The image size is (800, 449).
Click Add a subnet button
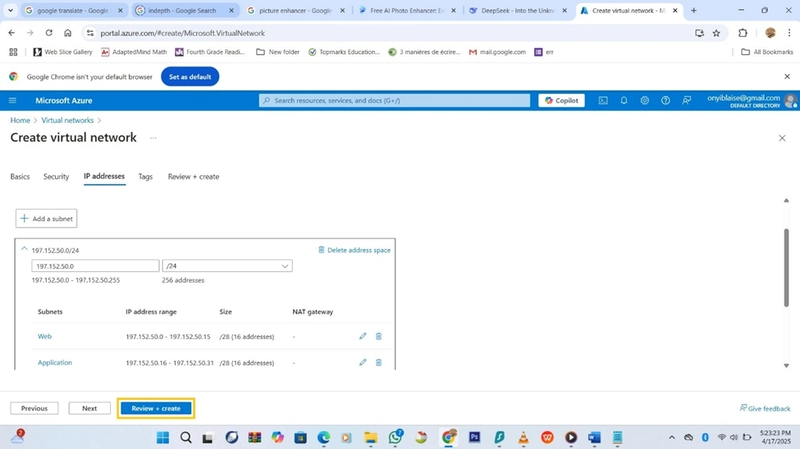[46, 218]
